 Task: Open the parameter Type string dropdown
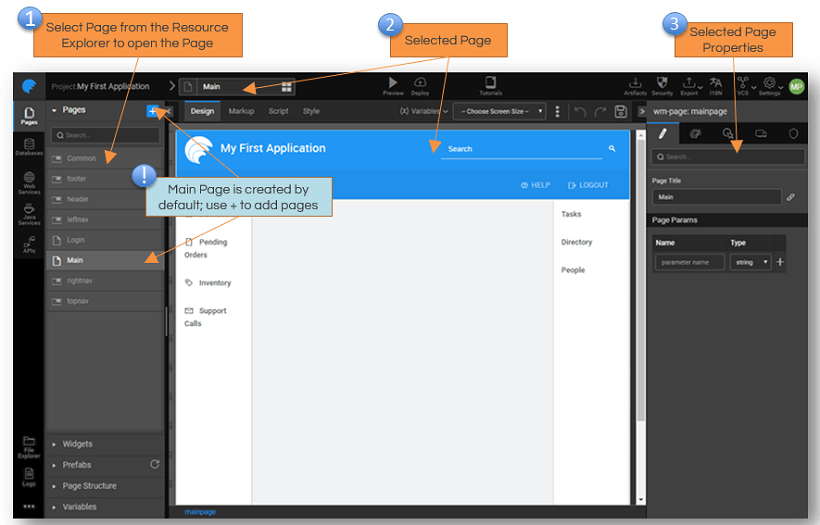[x=751, y=262]
